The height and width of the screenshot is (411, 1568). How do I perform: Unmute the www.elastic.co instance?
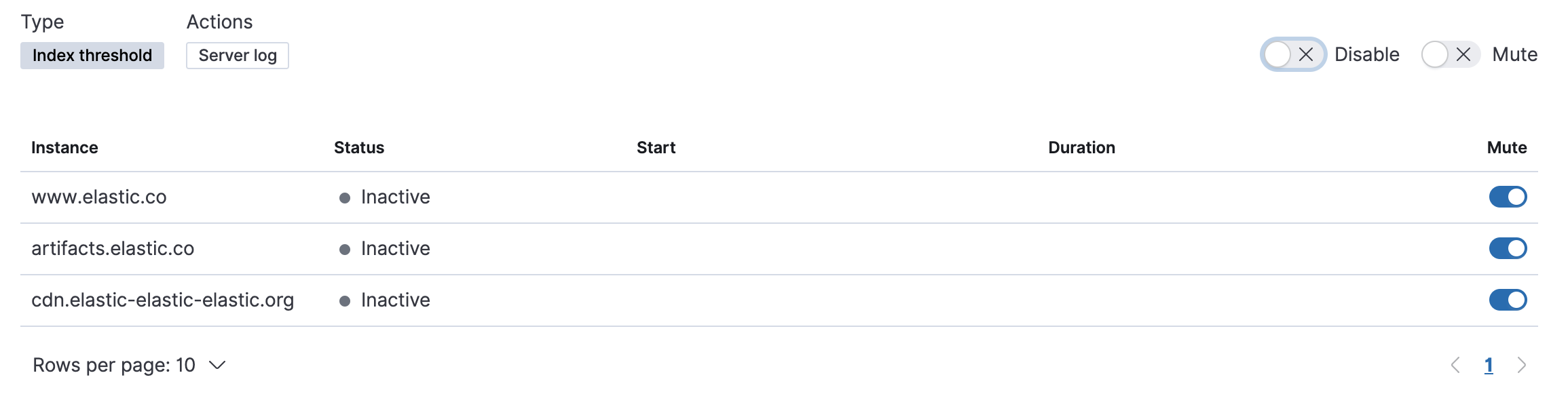1508,197
